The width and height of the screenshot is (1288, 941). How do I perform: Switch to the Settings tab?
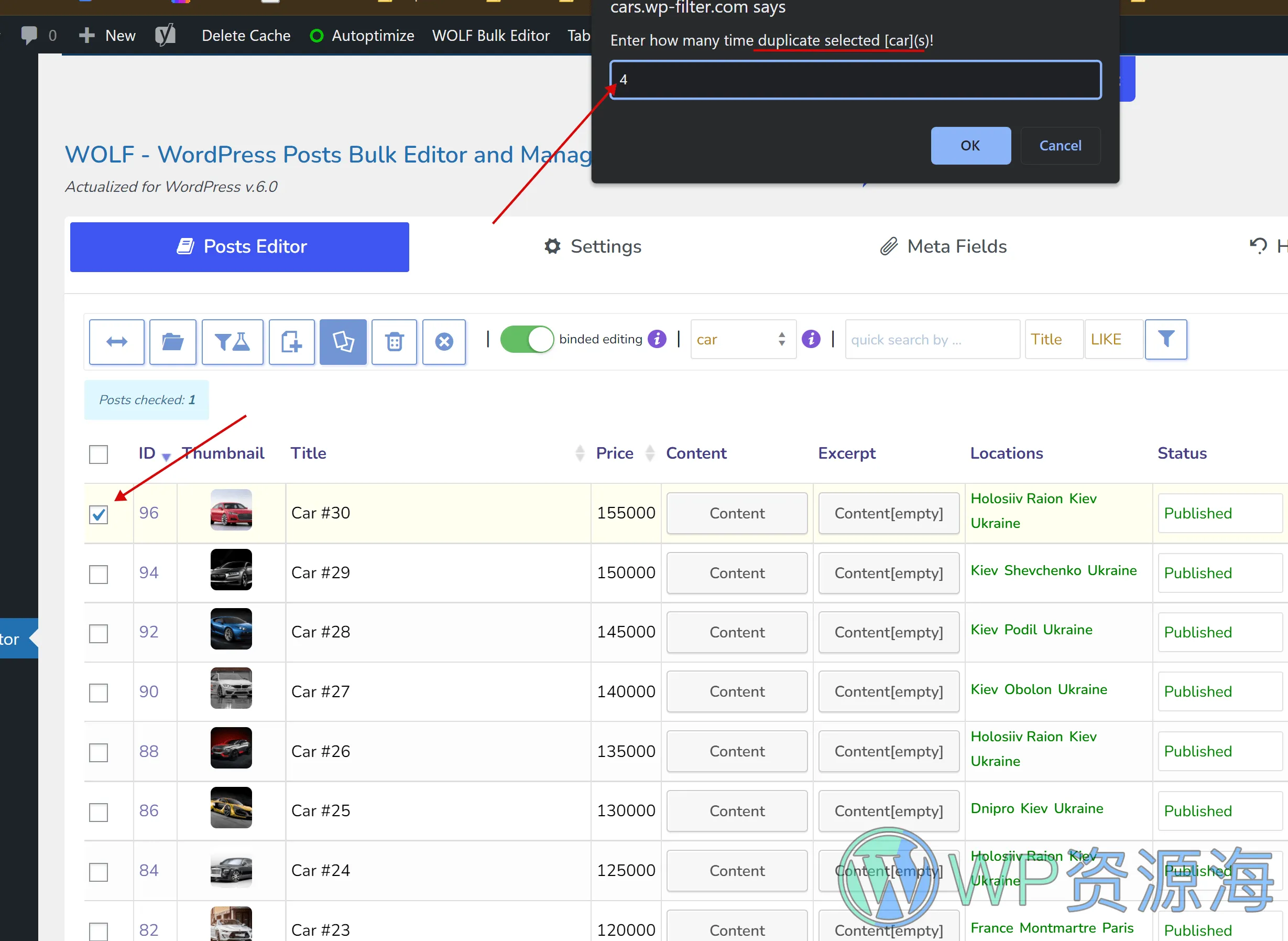tap(592, 246)
